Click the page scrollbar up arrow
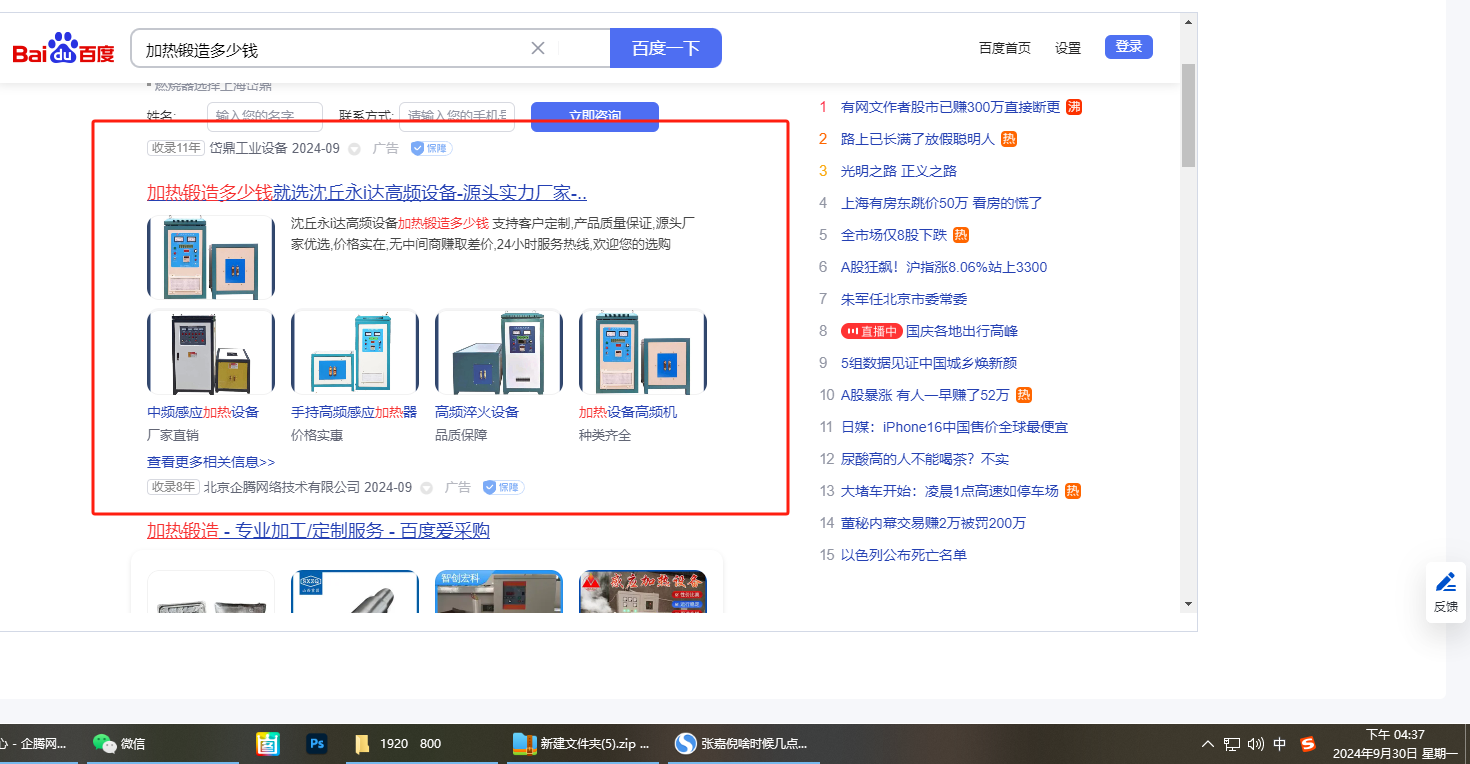Image resolution: width=1470 pixels, height=764 pixels. [1188, 21]
